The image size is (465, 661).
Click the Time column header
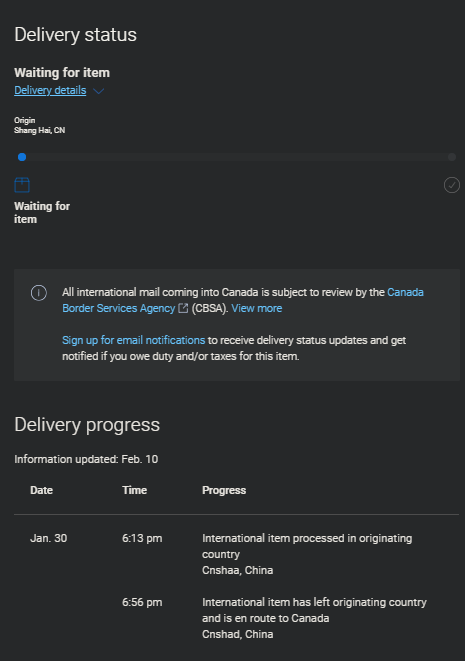click(x=134, y=490)
